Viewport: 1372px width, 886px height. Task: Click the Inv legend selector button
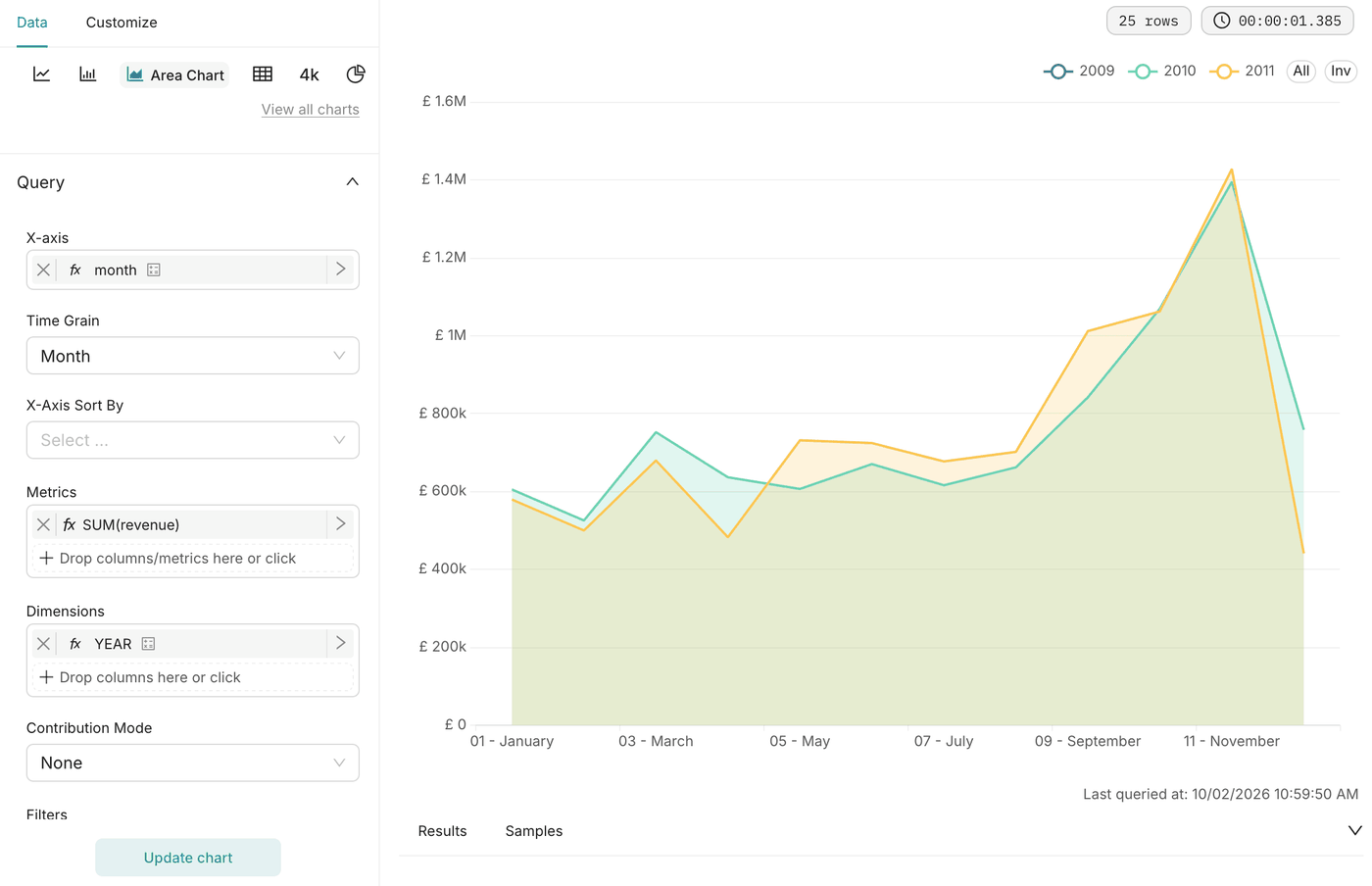1341,71
